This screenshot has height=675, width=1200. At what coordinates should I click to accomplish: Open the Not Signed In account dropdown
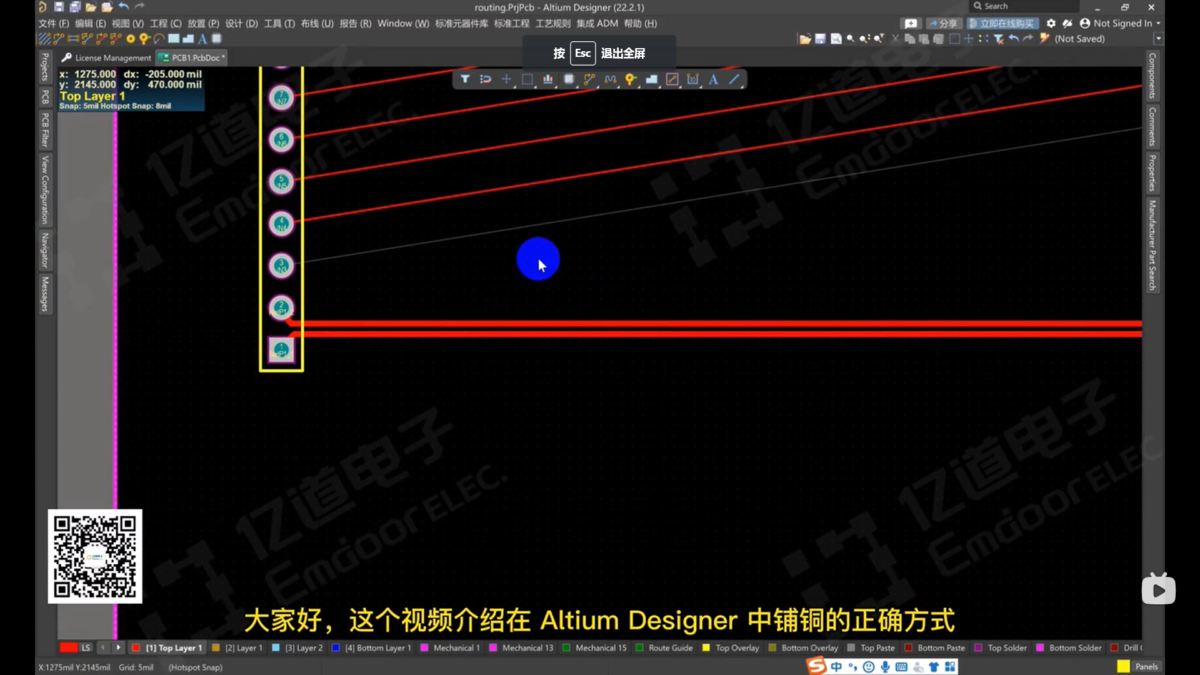tap(1120, 23)
